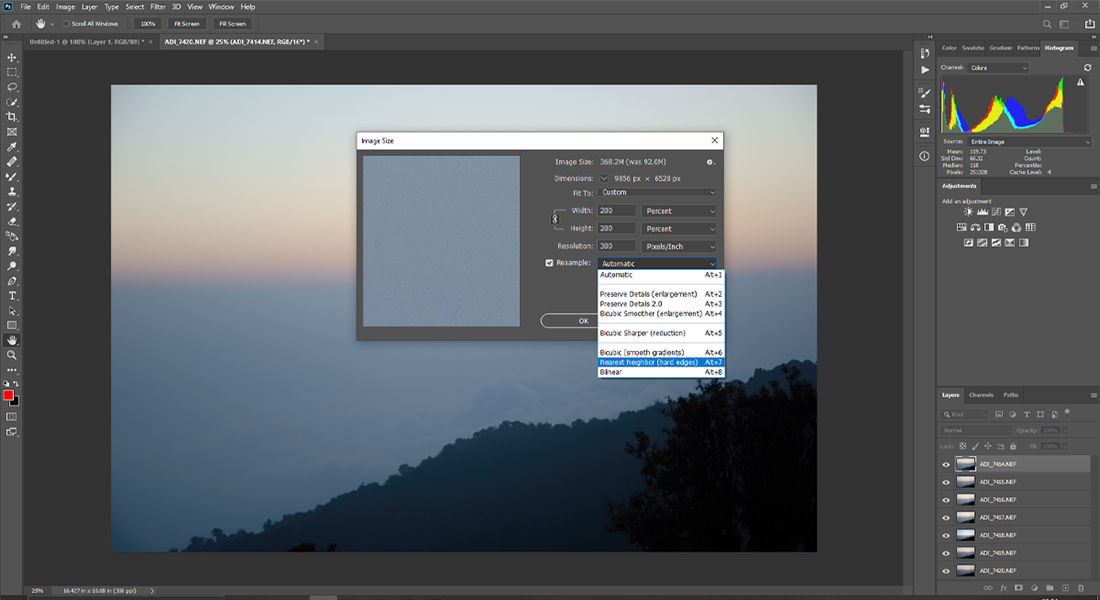Select the Clone Stamp tool
1100x600 pixels.
(x=12, y=191)
